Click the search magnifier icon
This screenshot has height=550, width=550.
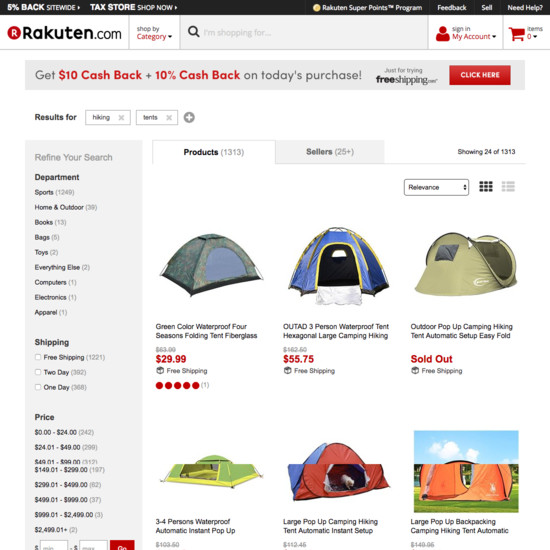point(194,32)
